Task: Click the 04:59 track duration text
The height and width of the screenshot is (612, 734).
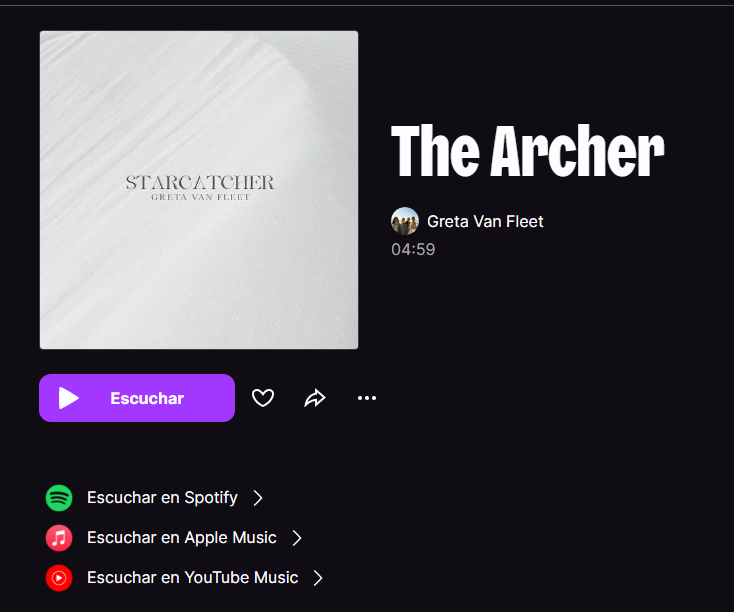Action: (x=413, y=250)
